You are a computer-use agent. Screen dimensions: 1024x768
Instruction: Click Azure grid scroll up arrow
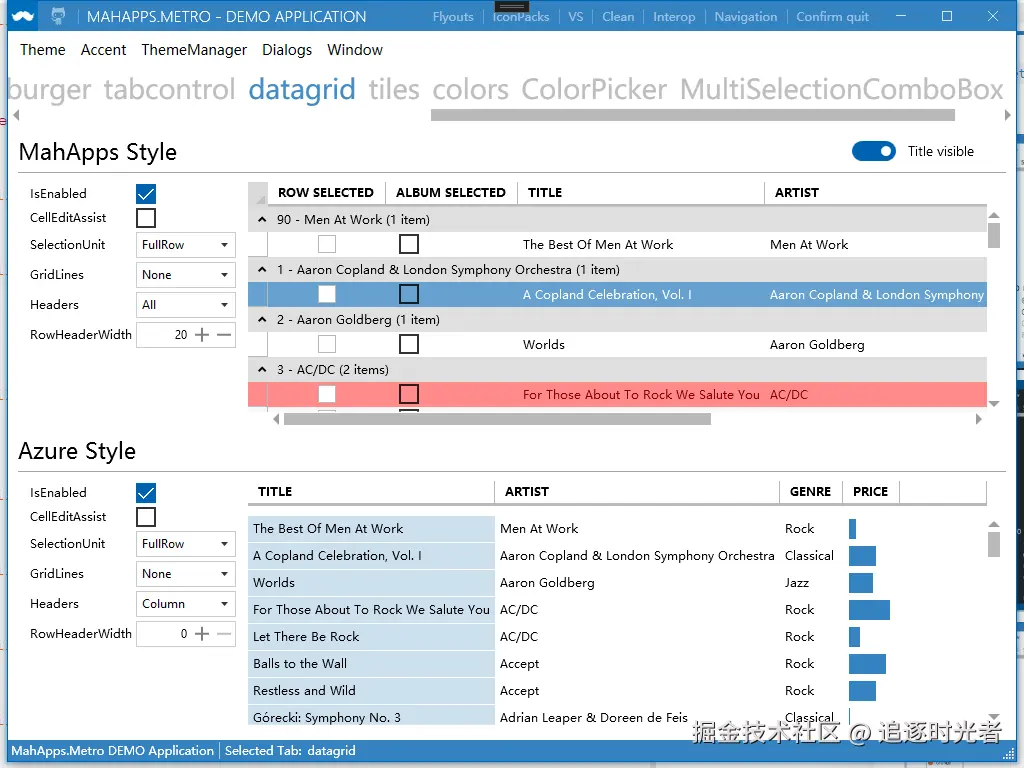[994, 524]
